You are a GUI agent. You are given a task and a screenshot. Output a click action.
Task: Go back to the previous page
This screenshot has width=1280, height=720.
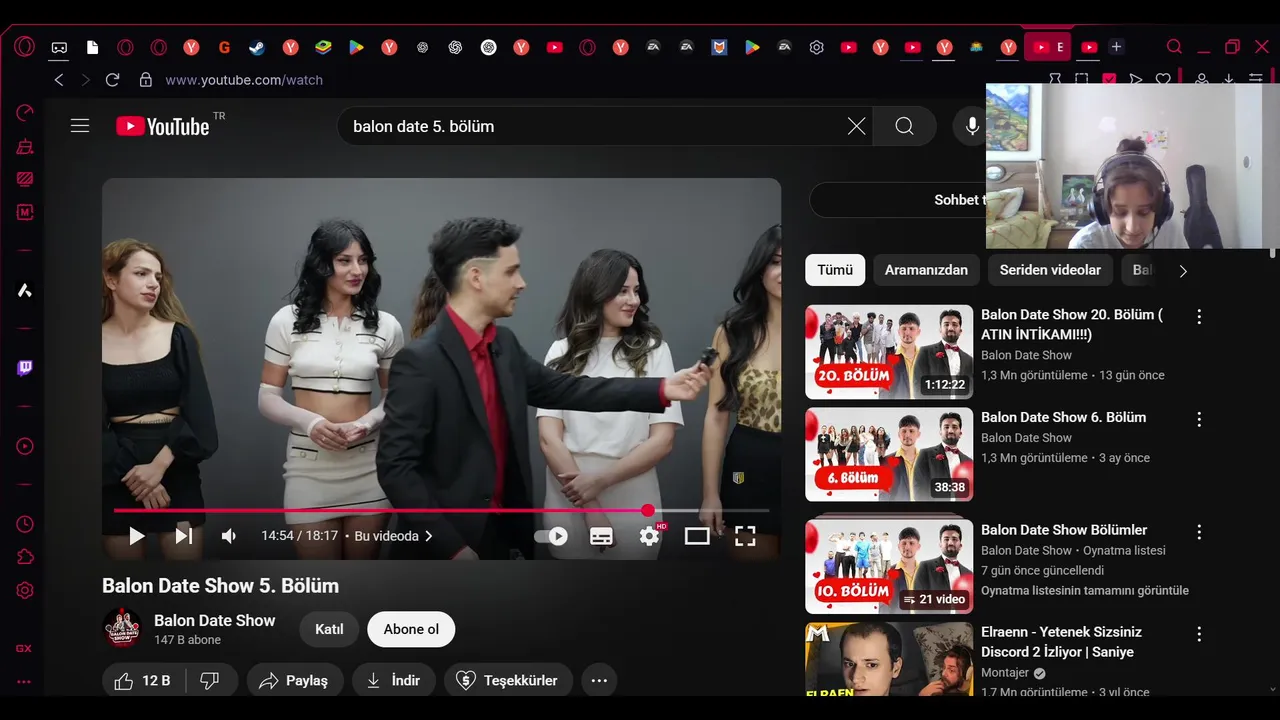tap(59, 80)
